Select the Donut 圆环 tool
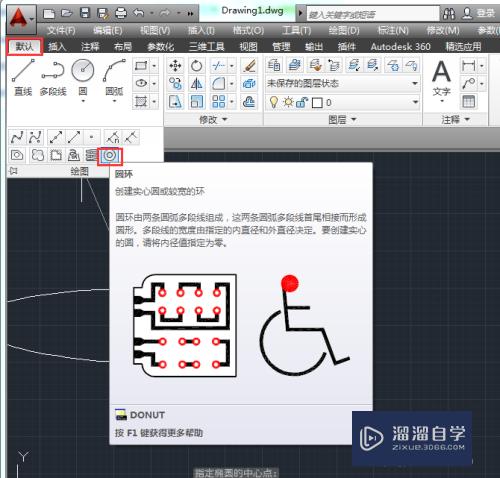 110,156
